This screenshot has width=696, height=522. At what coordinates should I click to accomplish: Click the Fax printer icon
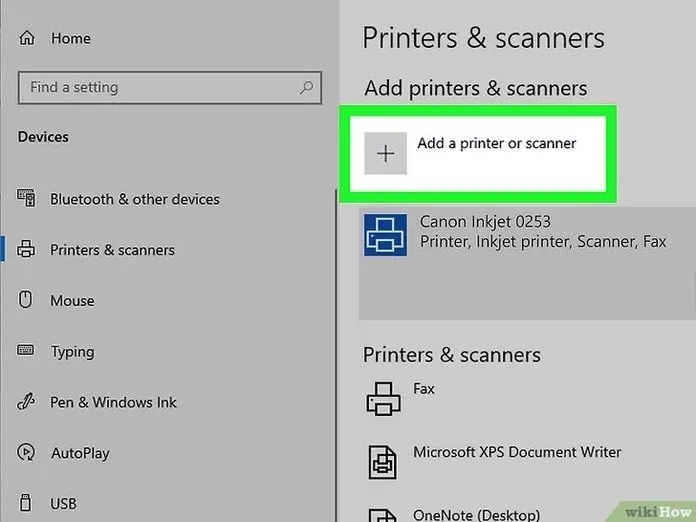[383, 398]
